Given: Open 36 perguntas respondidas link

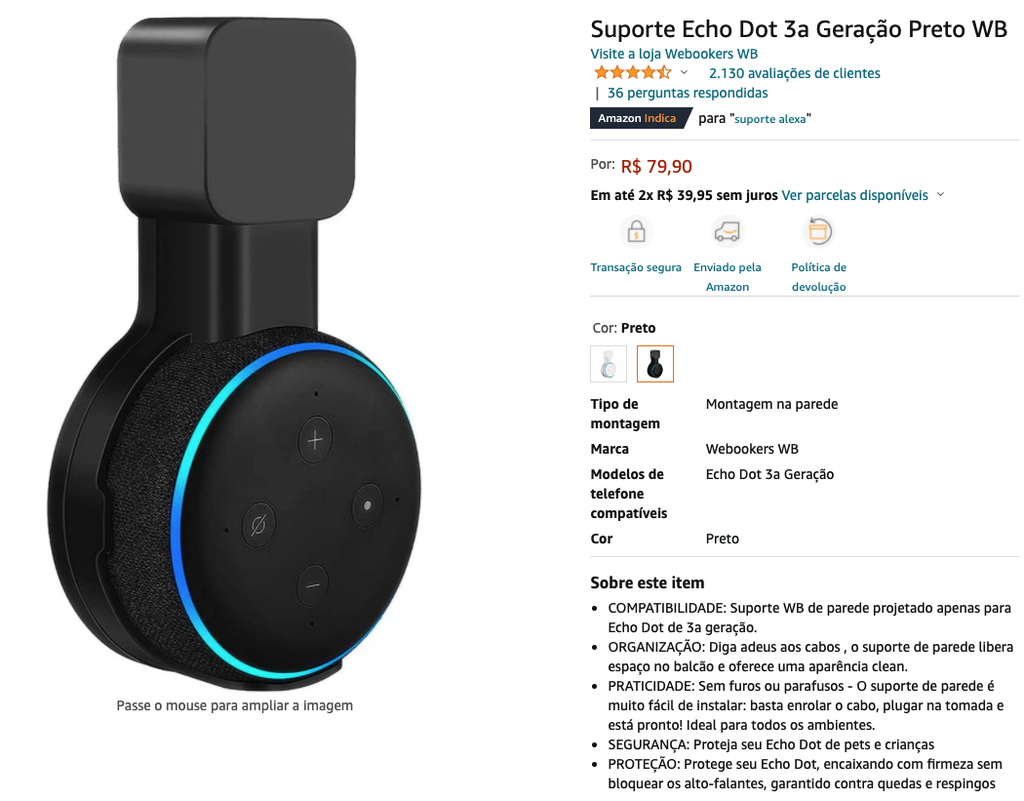Looking at the screenshot, I should pos(688,93).
